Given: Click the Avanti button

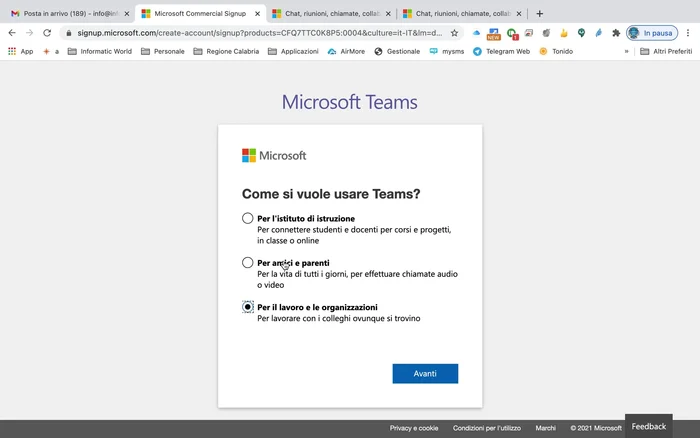Looking at the screenshot, I should [425, 373].
